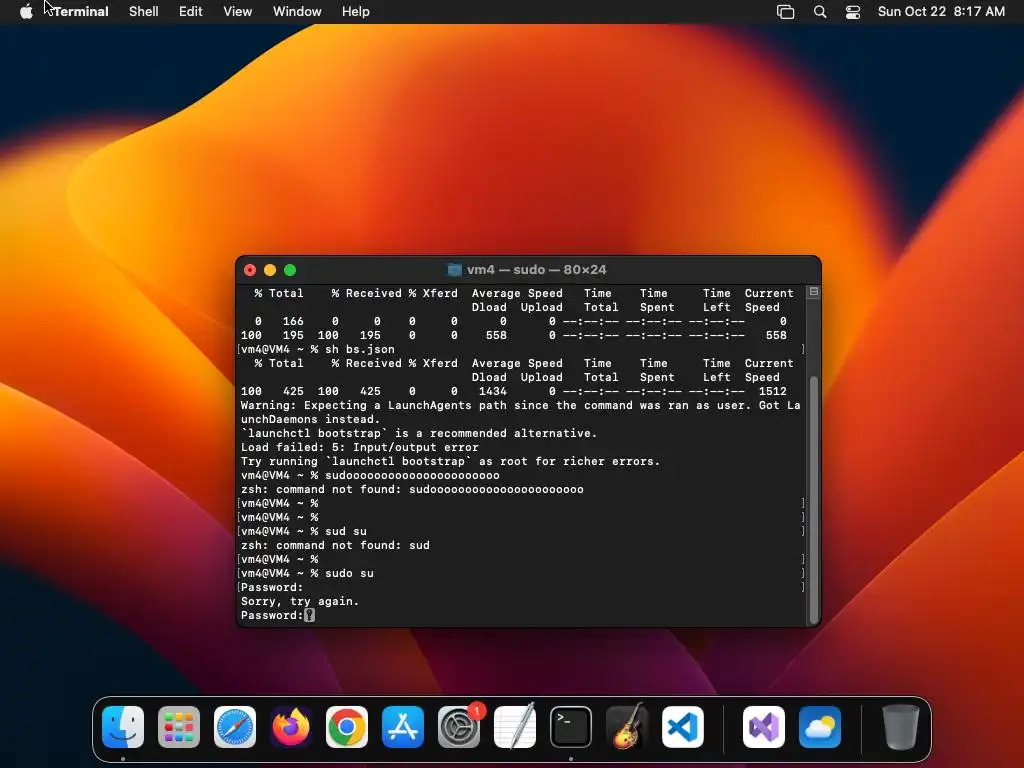Click the 'launchctl bootstrap' recommended alternative line
This screenshot has height=768, width=1024.
[419, 434]
